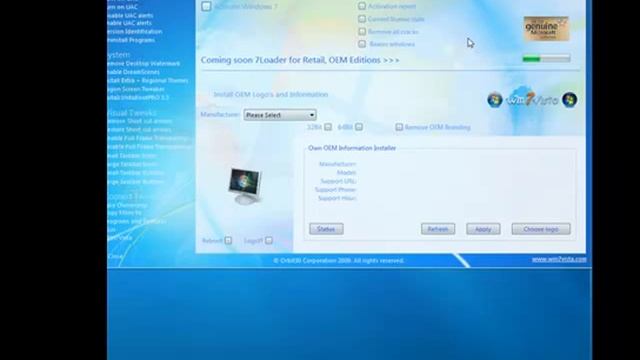Open the www.win7vista.com link
The image size is (640, 360).
[559, 259]
